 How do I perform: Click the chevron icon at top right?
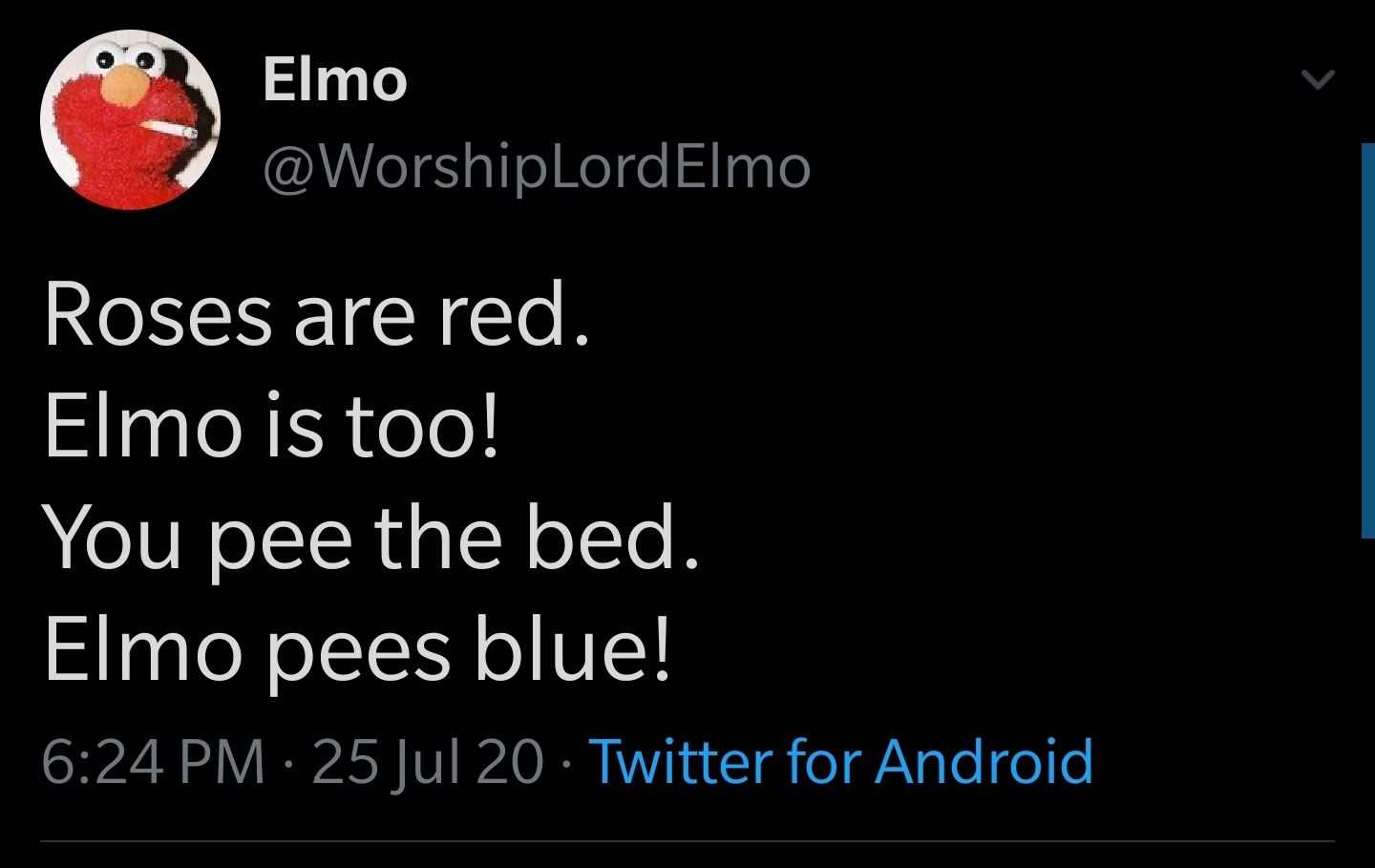[1318, 78]
